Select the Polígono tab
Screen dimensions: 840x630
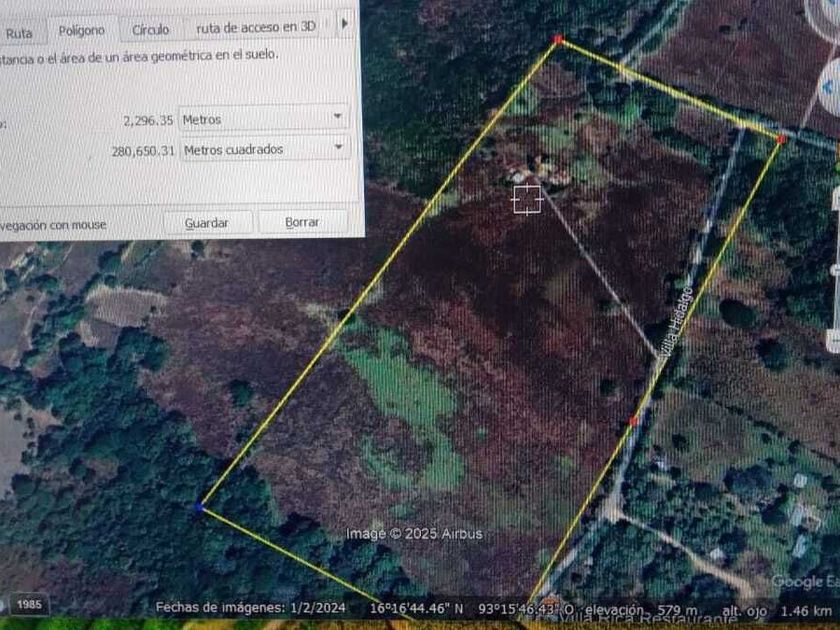(x=81, y=31)
